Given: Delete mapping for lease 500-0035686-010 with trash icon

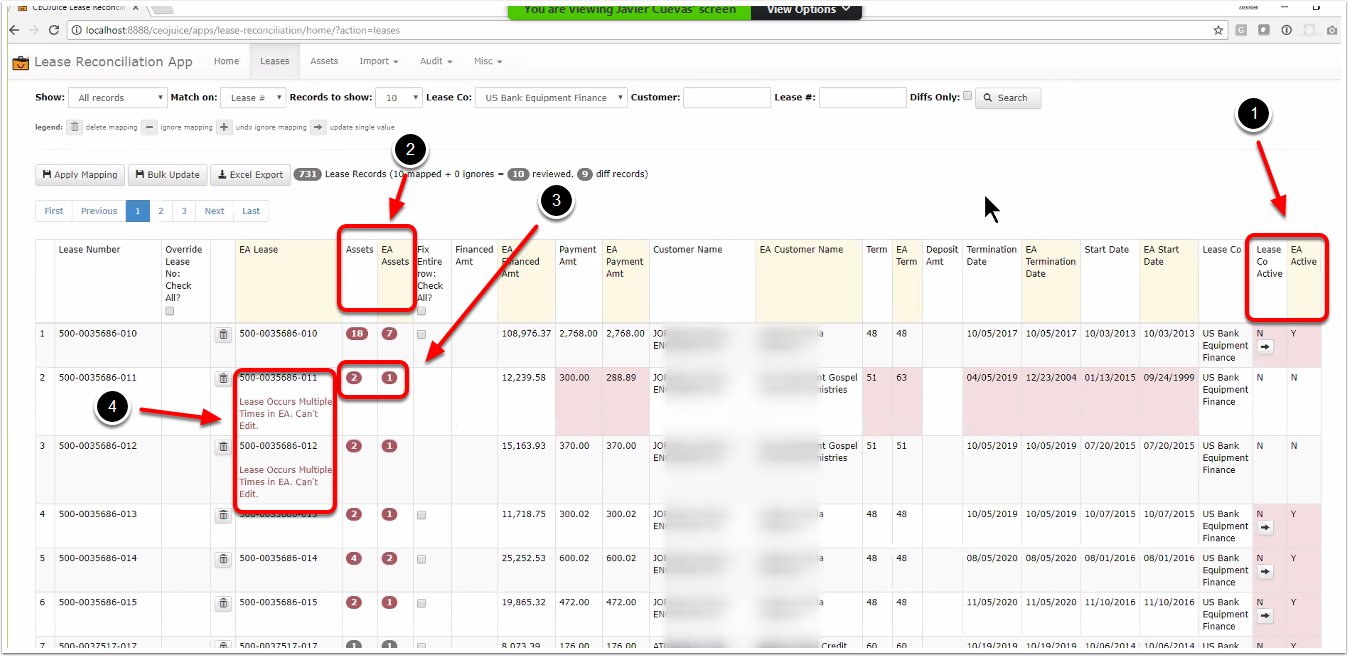Looking at the screenshot, I should click(x=223, y=335).
